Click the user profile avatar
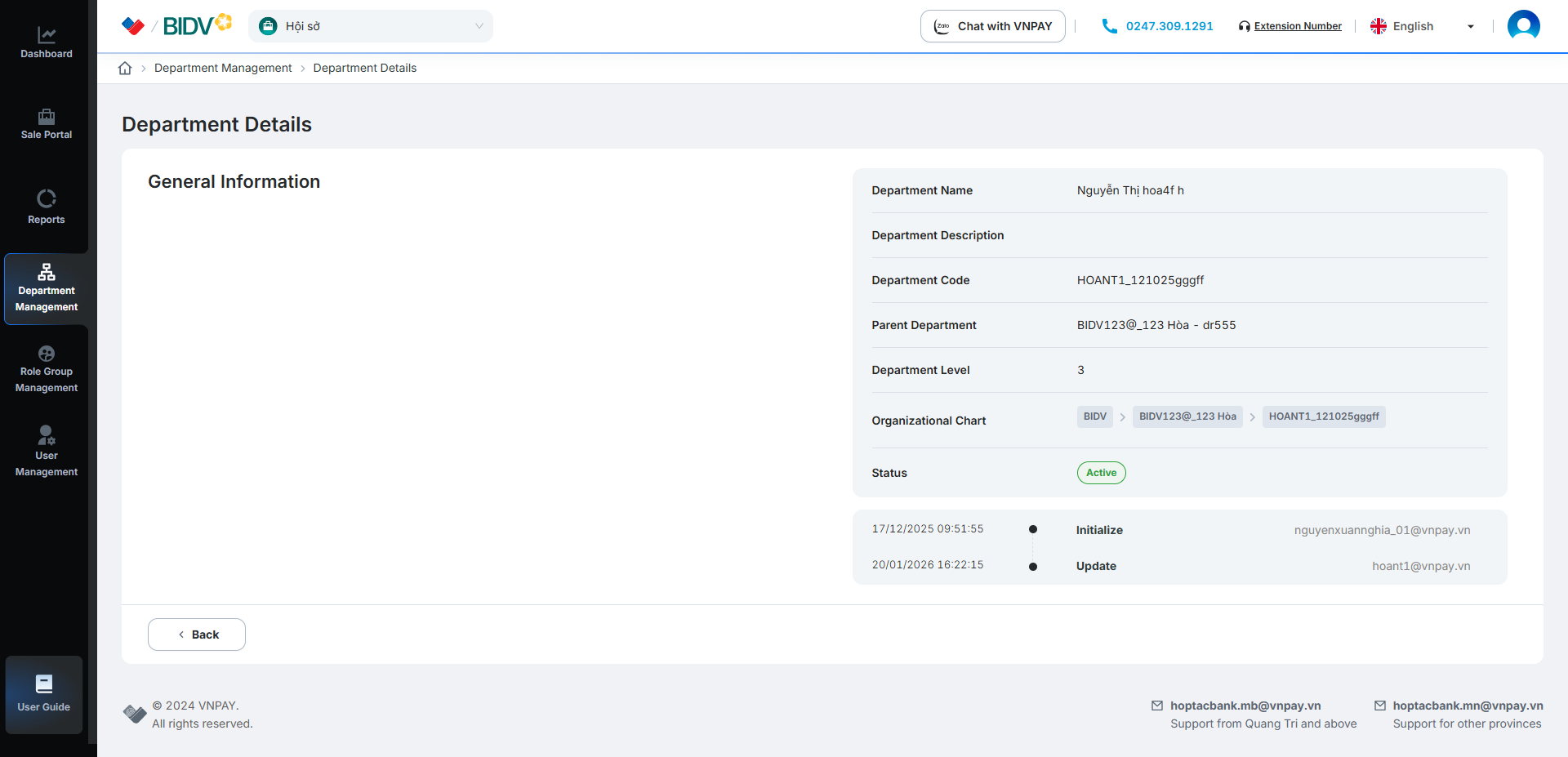Image resolution: width=1568 pixels, height=757 pixels. point(1523,26)
